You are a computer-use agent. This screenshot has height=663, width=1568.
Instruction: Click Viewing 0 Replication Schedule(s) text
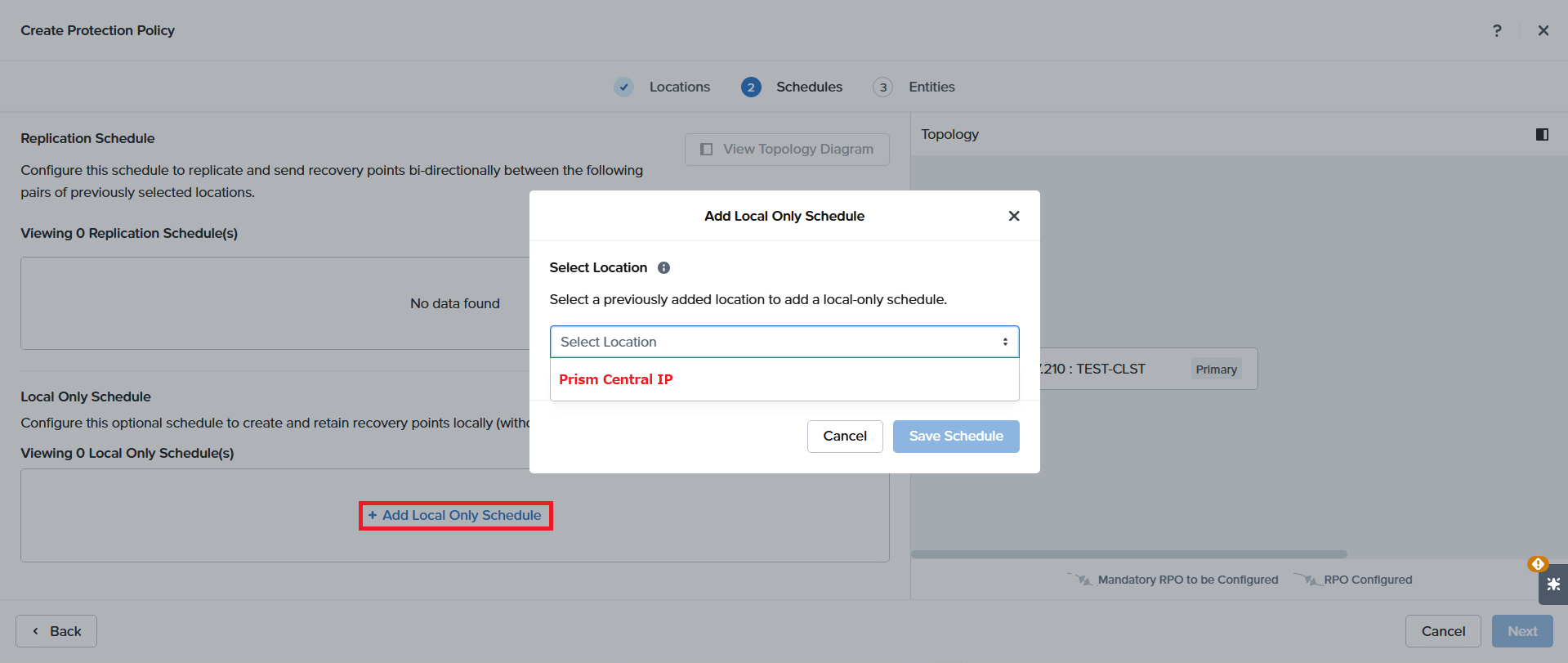tap(129, 233)
